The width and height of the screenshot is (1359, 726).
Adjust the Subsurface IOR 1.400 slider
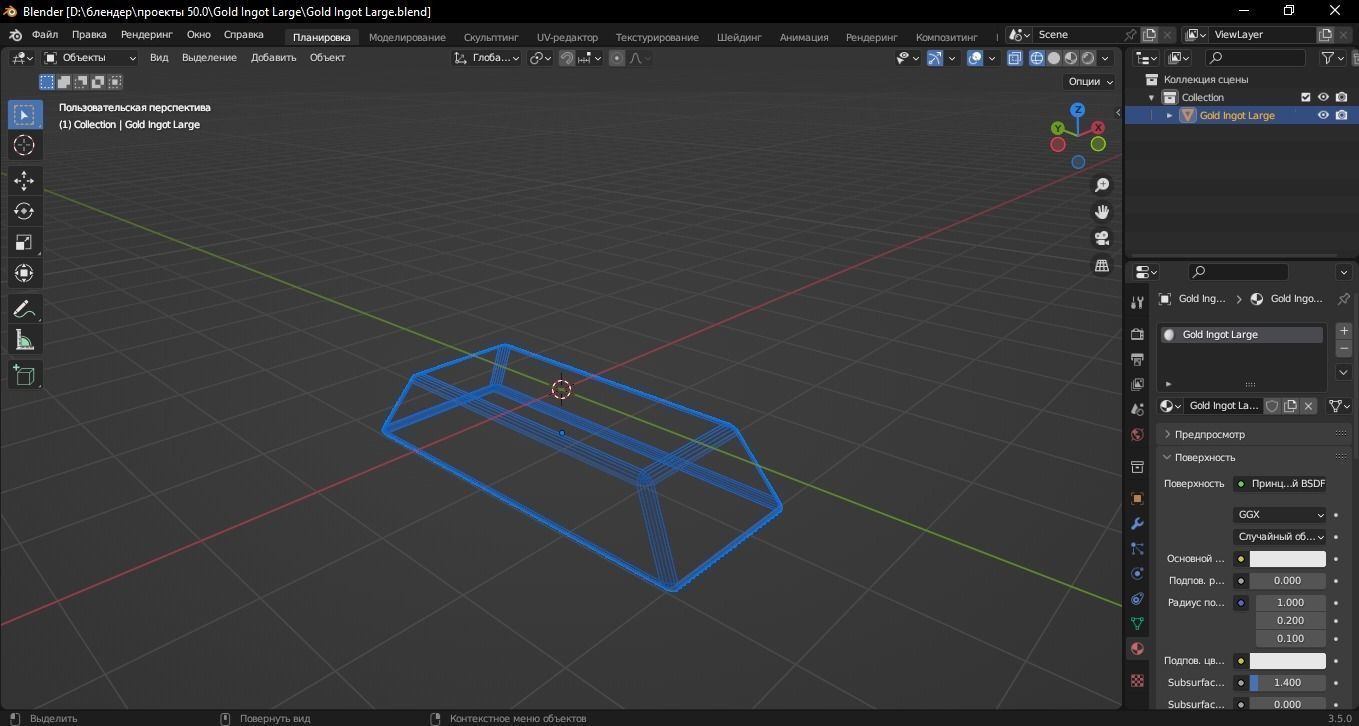(1287, 683)
